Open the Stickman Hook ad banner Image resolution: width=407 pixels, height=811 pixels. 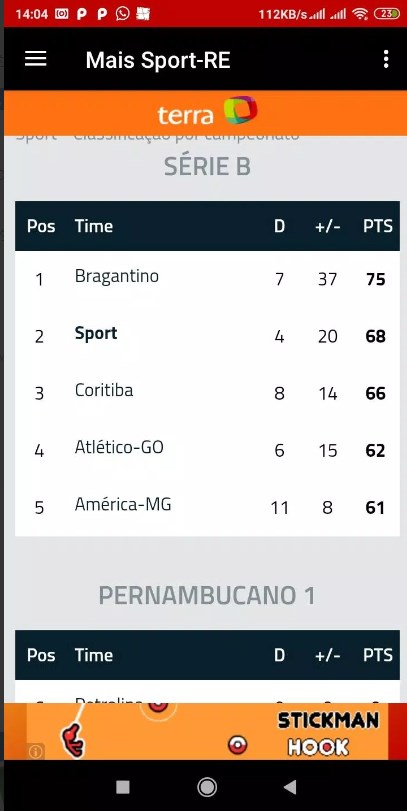point(207,731)
